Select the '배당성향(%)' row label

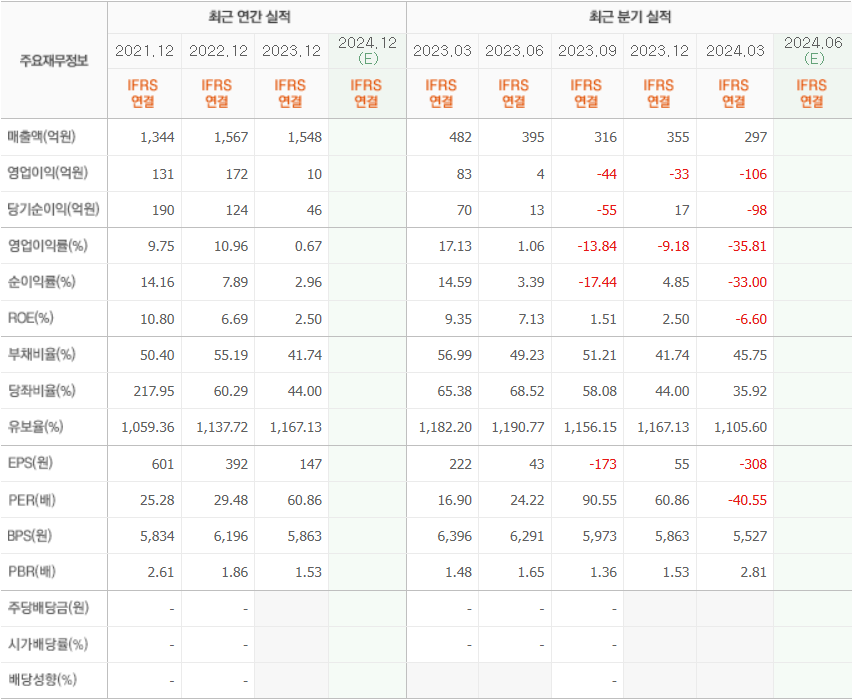click(x=42, y=680)
